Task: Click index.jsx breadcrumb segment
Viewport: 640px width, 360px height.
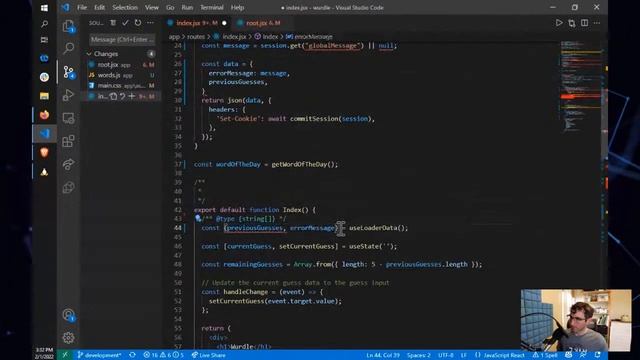Action: tap(230, 37)
